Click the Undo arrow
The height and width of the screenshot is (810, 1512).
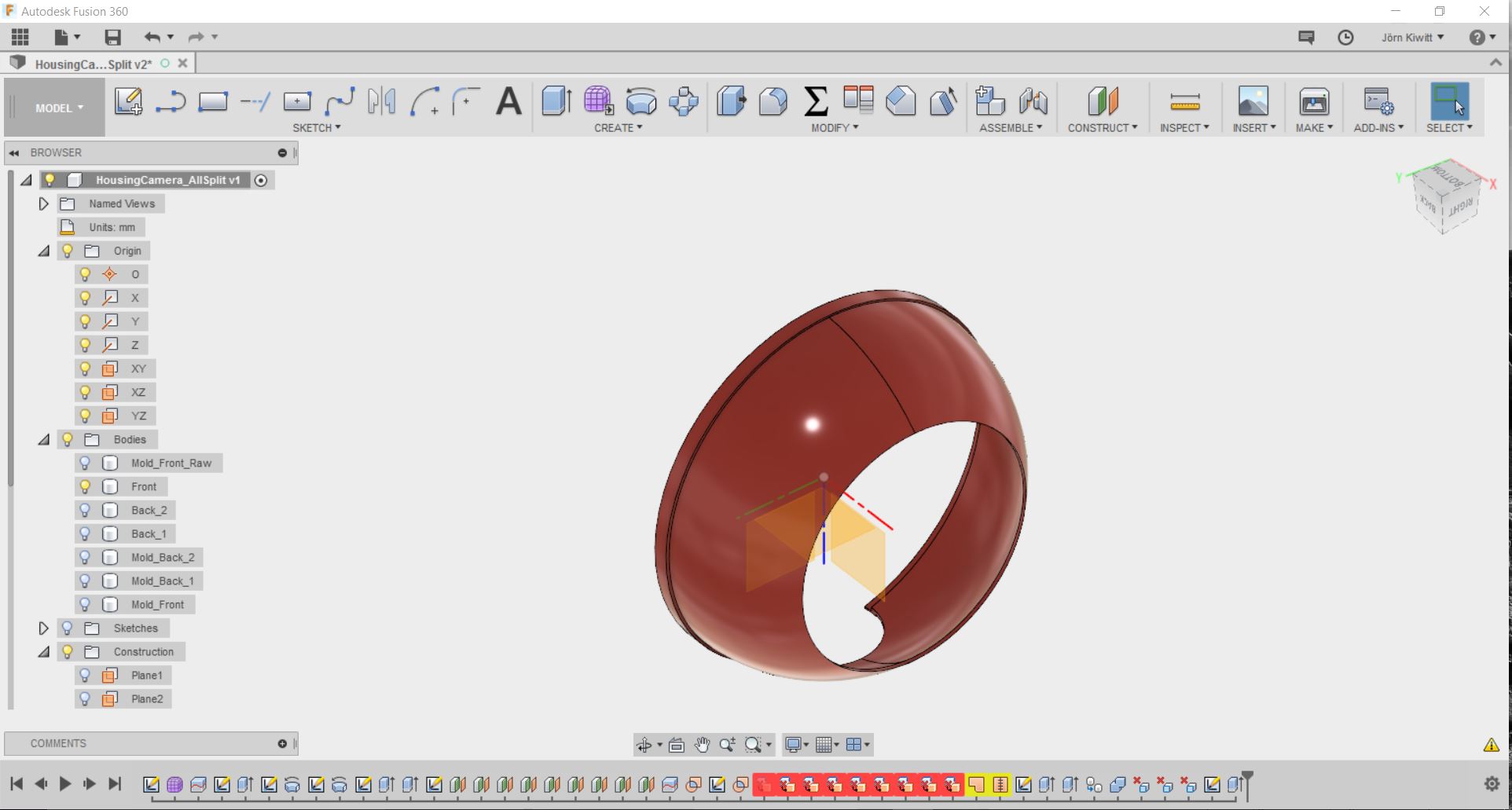(152, 37)
